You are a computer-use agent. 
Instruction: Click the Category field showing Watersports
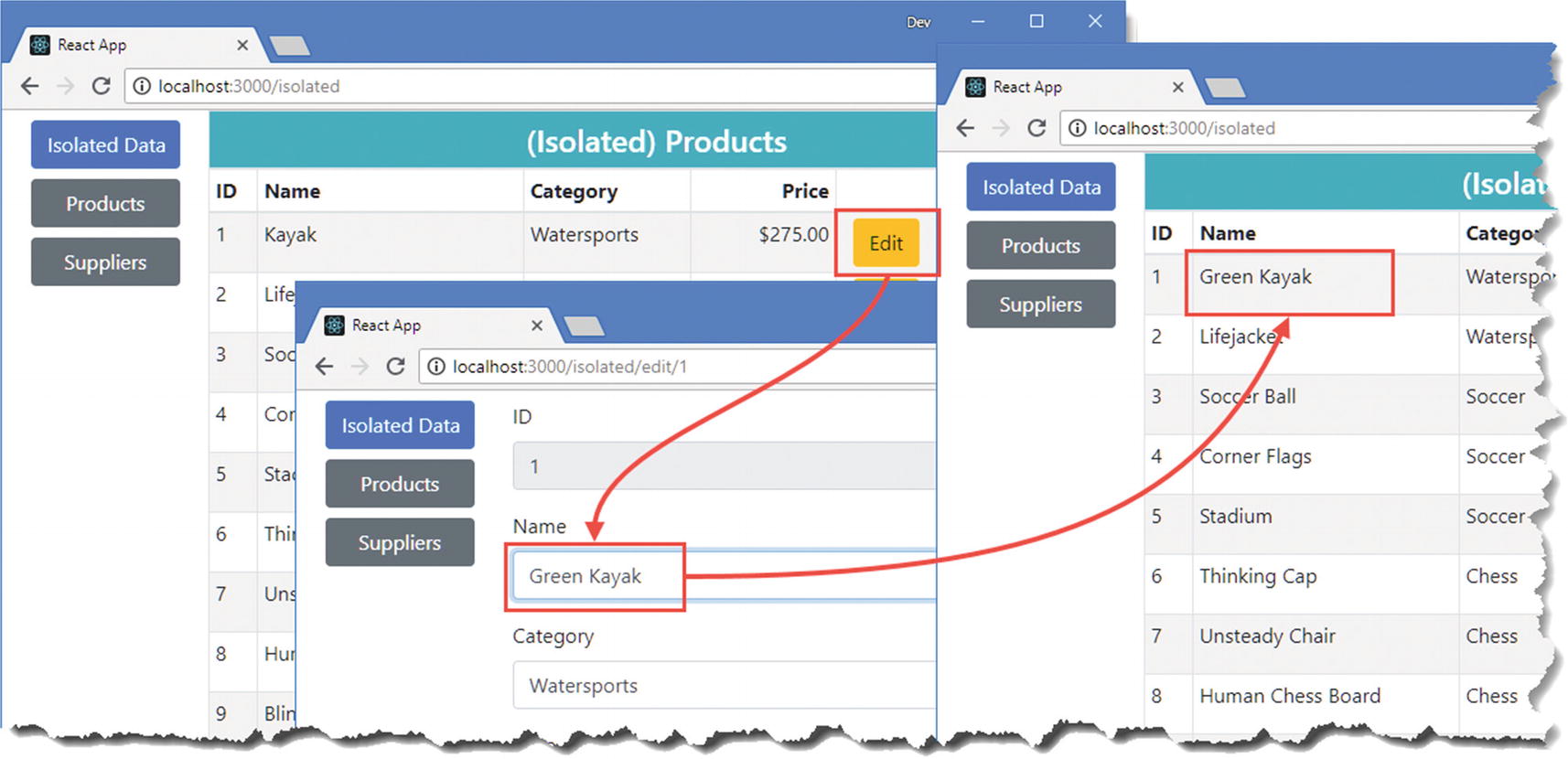(723, 686)
